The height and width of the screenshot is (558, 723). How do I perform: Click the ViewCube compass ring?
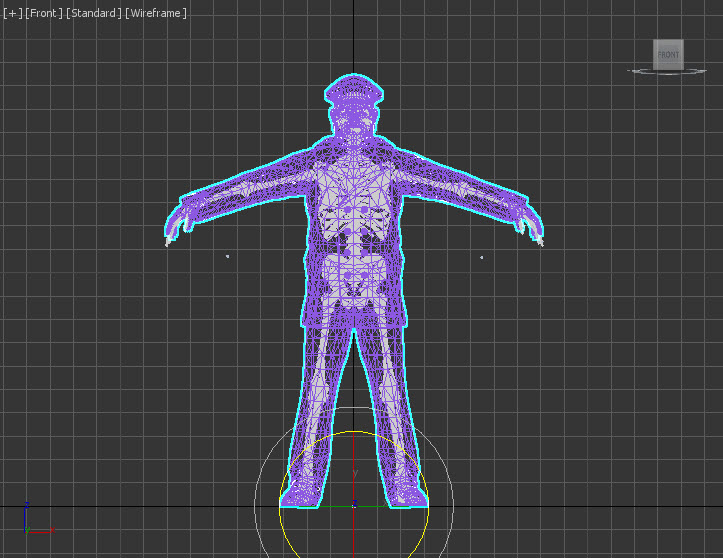[x=667, y=71]
